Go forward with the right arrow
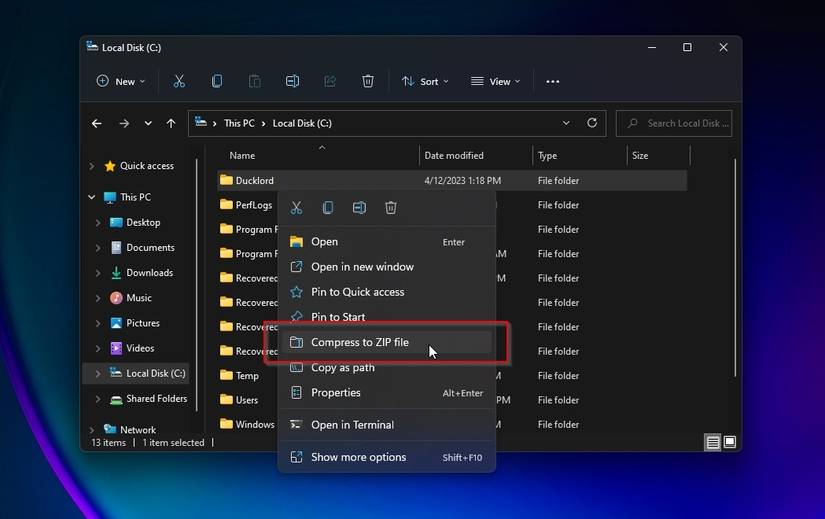This screenshot has width=825, height=519. (124, 123)
